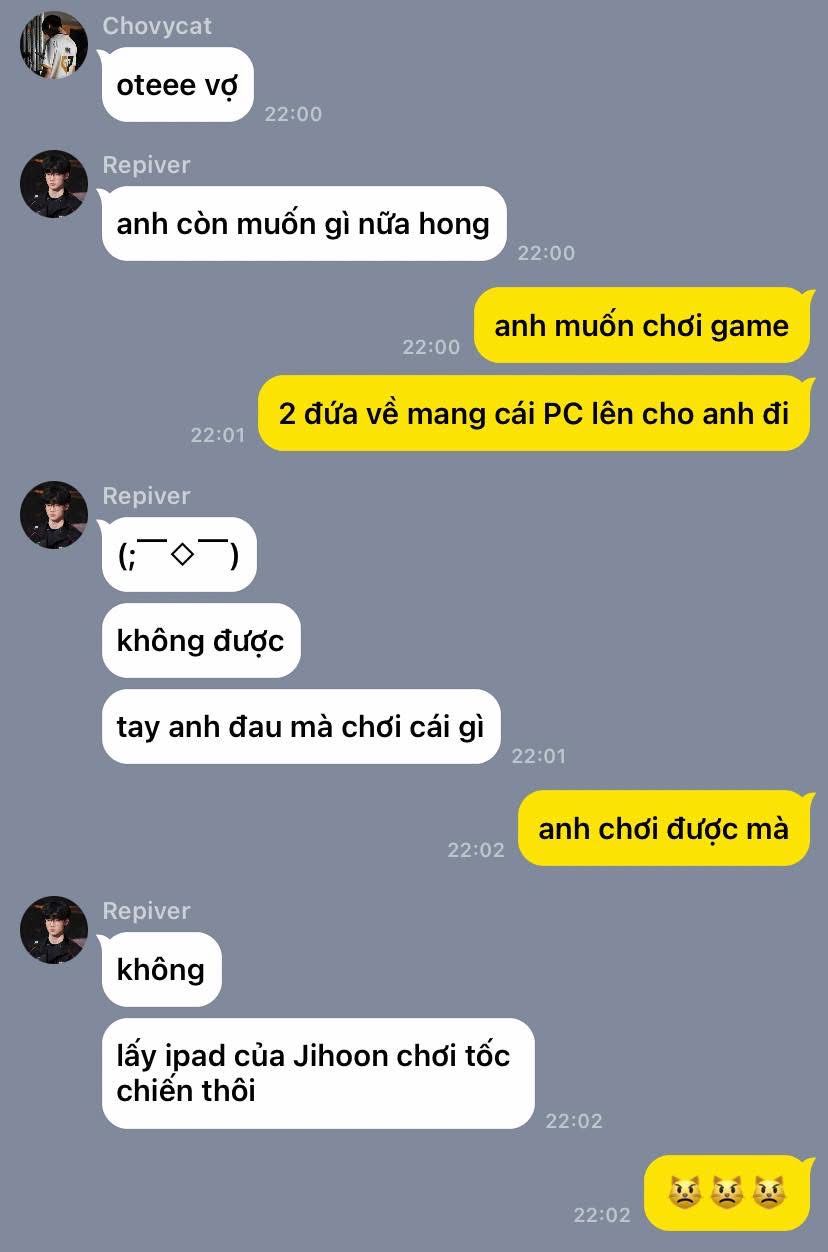Tap the yellow 'anh muốn chơi game' bubble

pos(641,325)
